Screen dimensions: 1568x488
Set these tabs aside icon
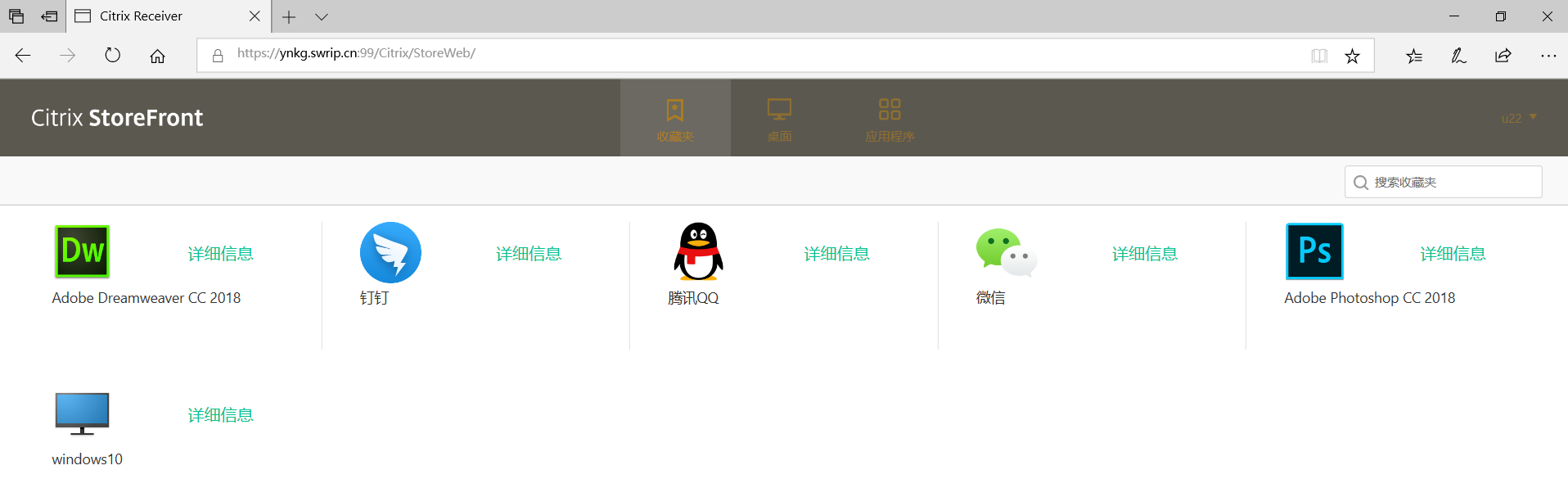[49, 16]
